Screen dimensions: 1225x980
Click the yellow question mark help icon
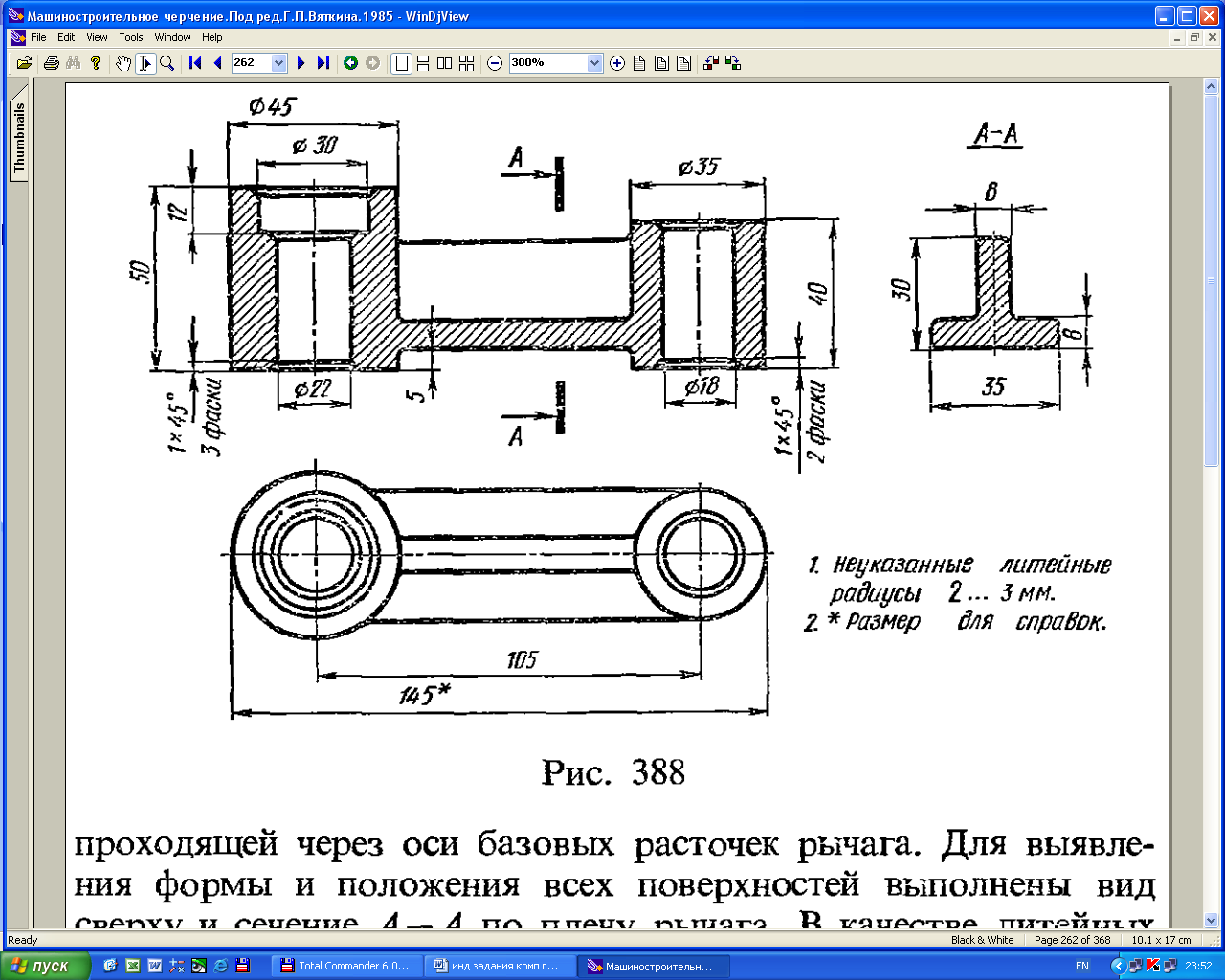tap(96, 63)
